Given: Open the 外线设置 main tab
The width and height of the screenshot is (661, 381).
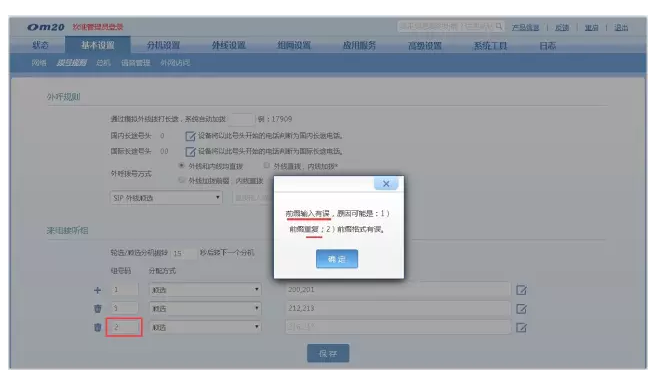Looking at the screenshot, I should click(x=228, y=45).
